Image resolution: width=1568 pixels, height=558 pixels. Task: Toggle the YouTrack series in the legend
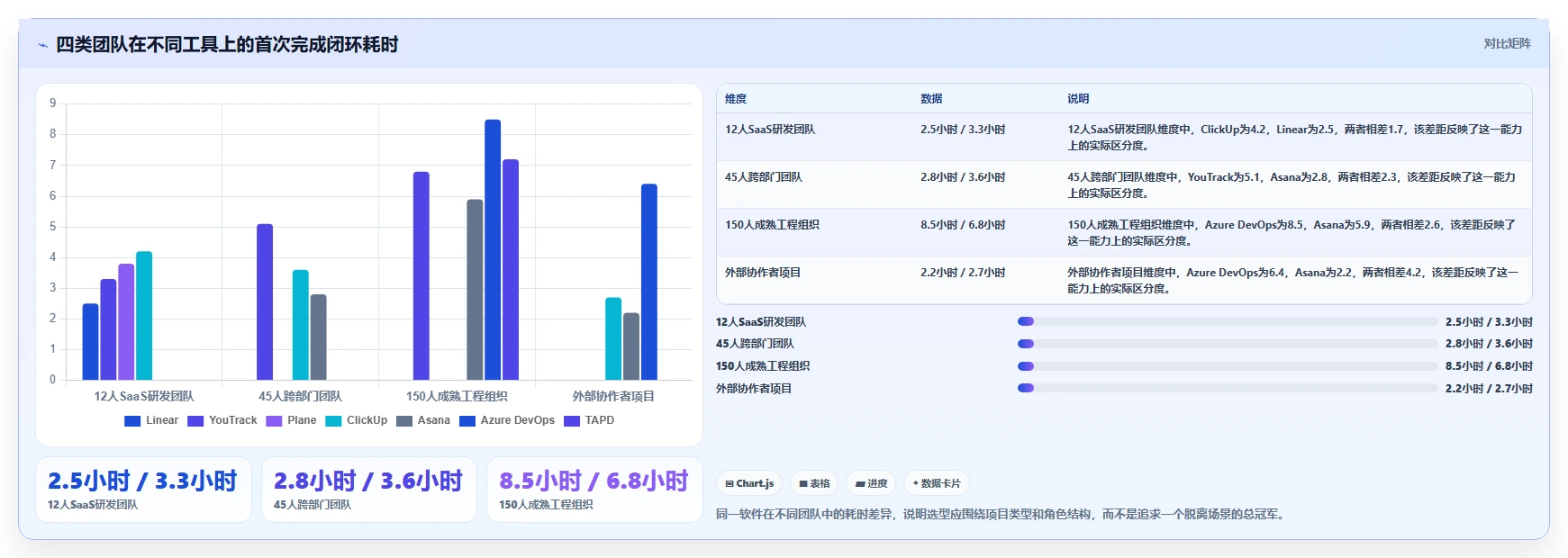(x=222, y=420)
